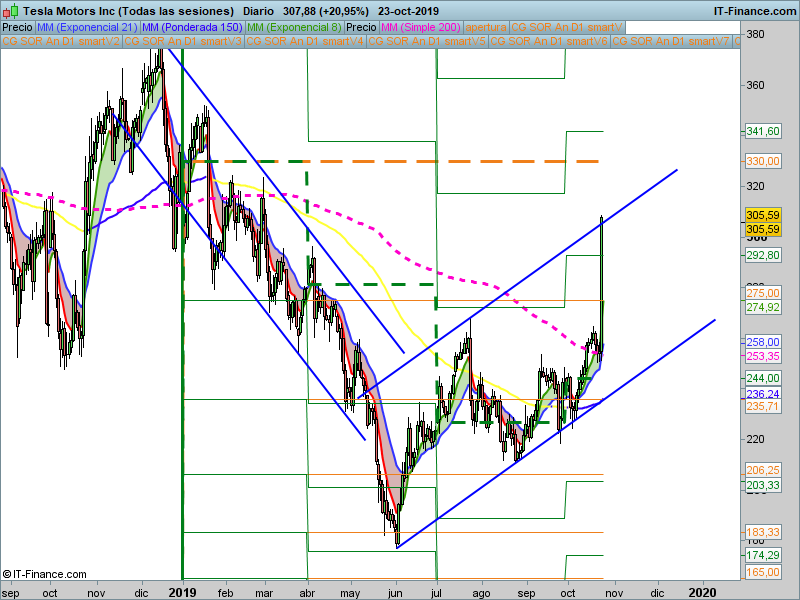Click the 244,00 green price tag
This screenshot has height=600, width=800.
pos(763,378)
